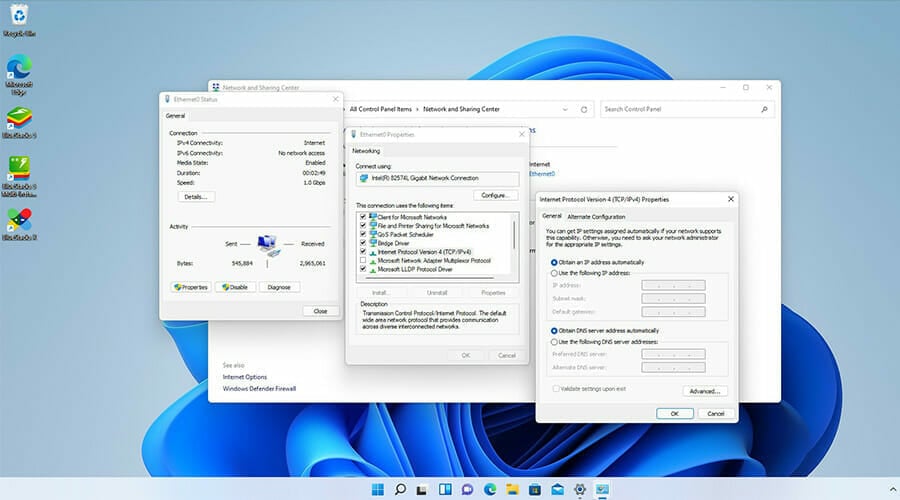This screenshot has height=500, width=900.
Task: Disable the Ethernet0 connection
Action: pos(235,287)
